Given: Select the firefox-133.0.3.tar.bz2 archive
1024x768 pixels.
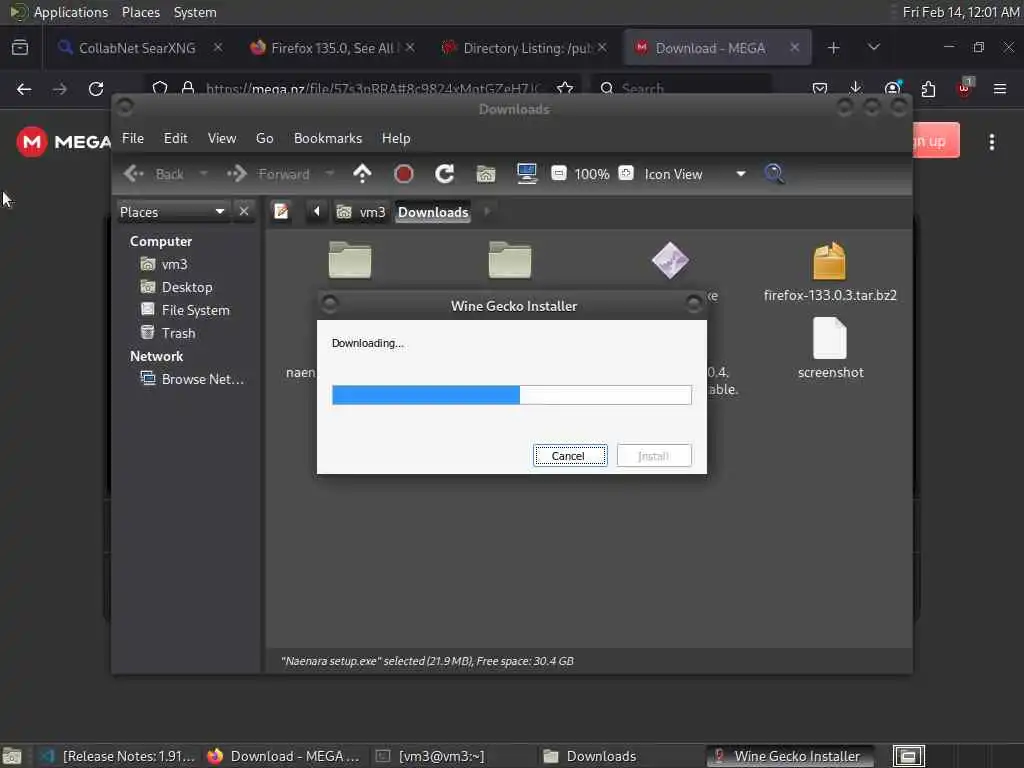Looking at the screenshot, I should [829, 272].
